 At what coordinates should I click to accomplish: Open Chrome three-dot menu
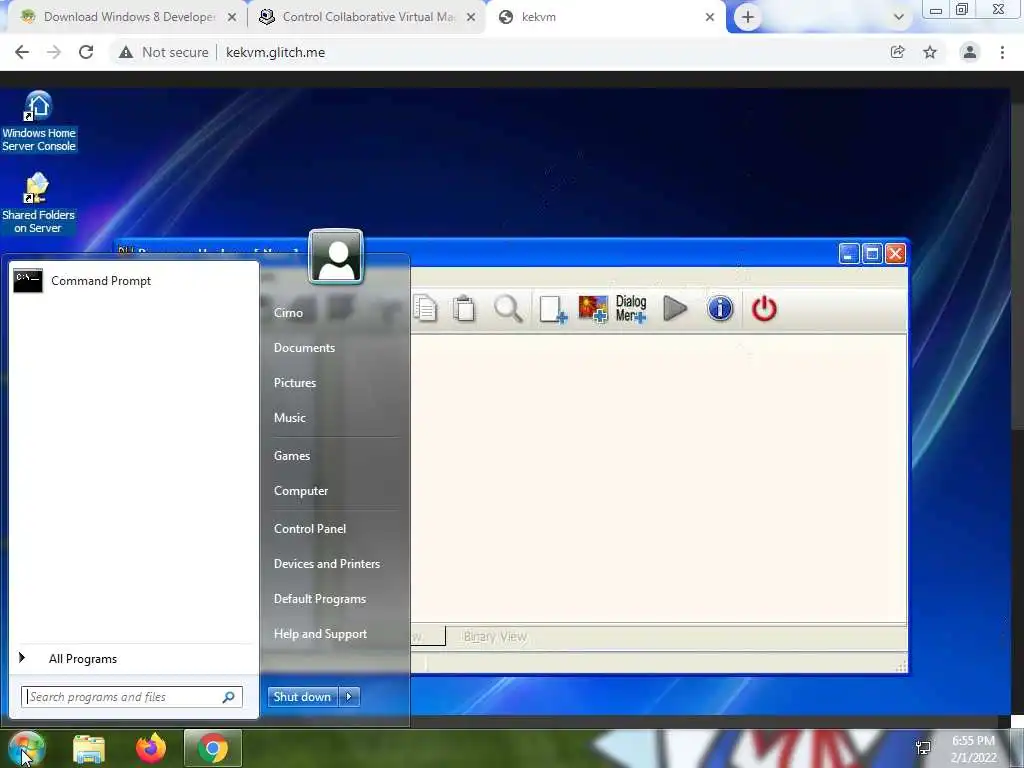click(x=1002, y=52)
